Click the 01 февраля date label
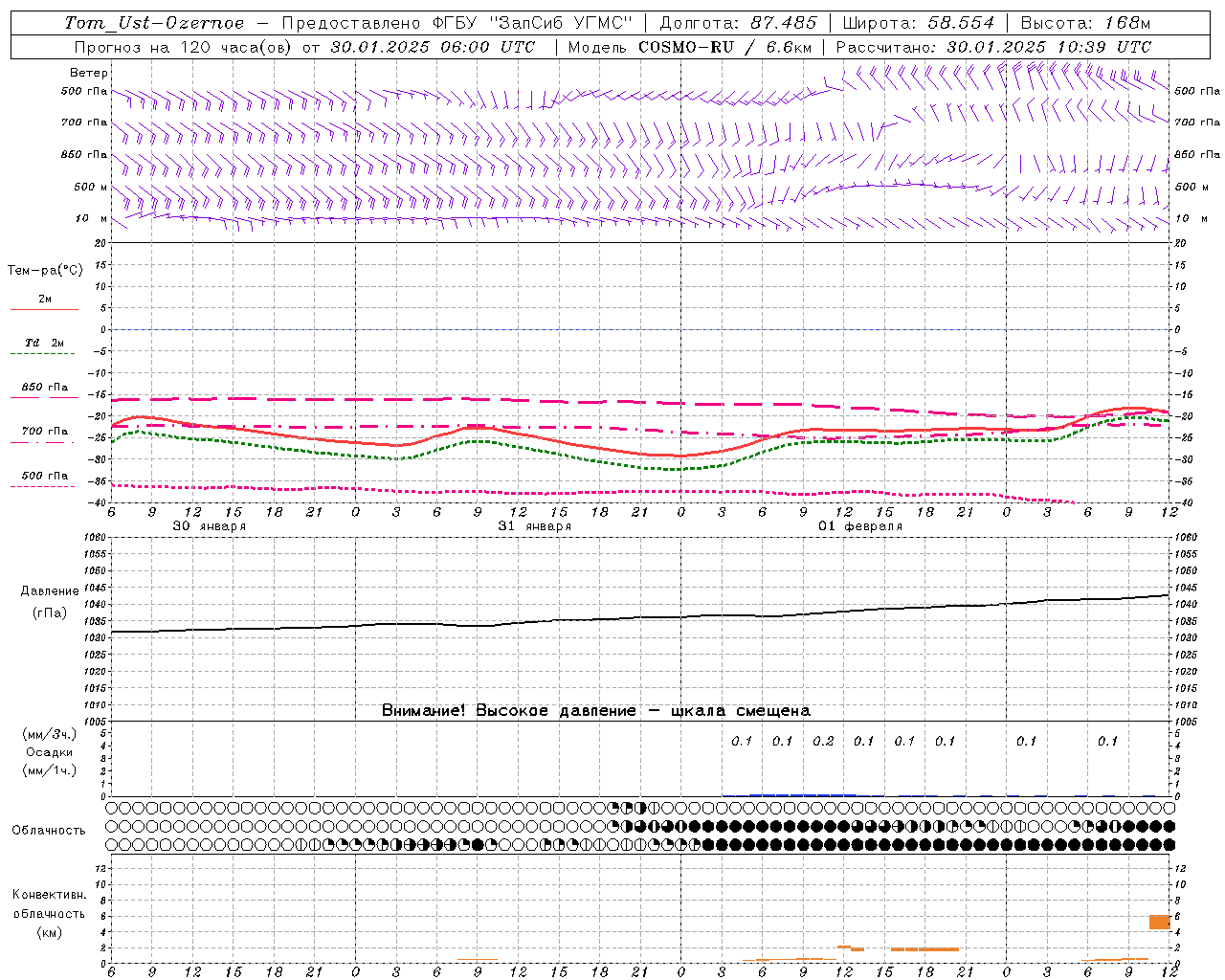 tap(860, 526)
